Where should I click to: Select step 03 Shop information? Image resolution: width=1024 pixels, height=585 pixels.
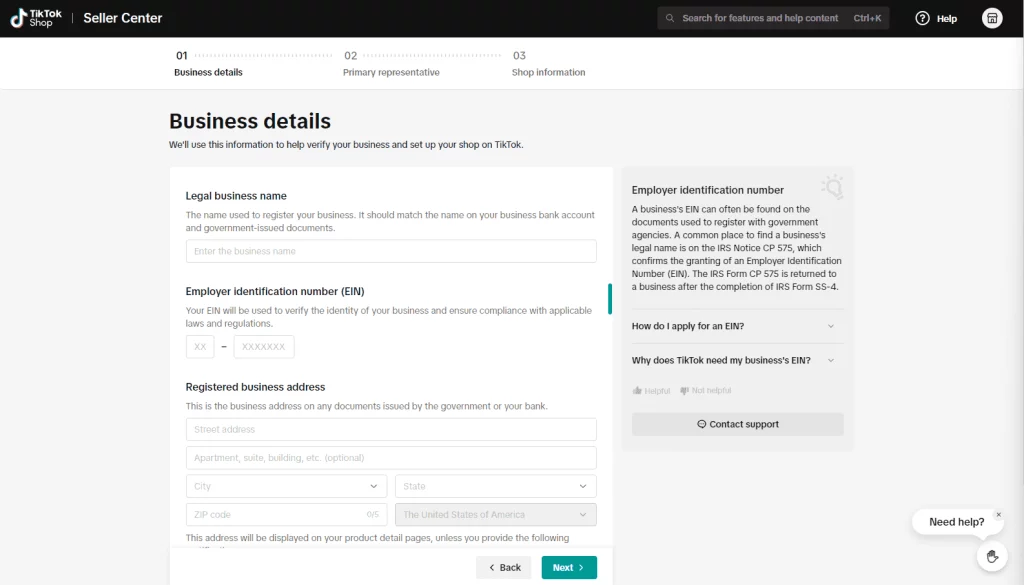coord(549,63)
